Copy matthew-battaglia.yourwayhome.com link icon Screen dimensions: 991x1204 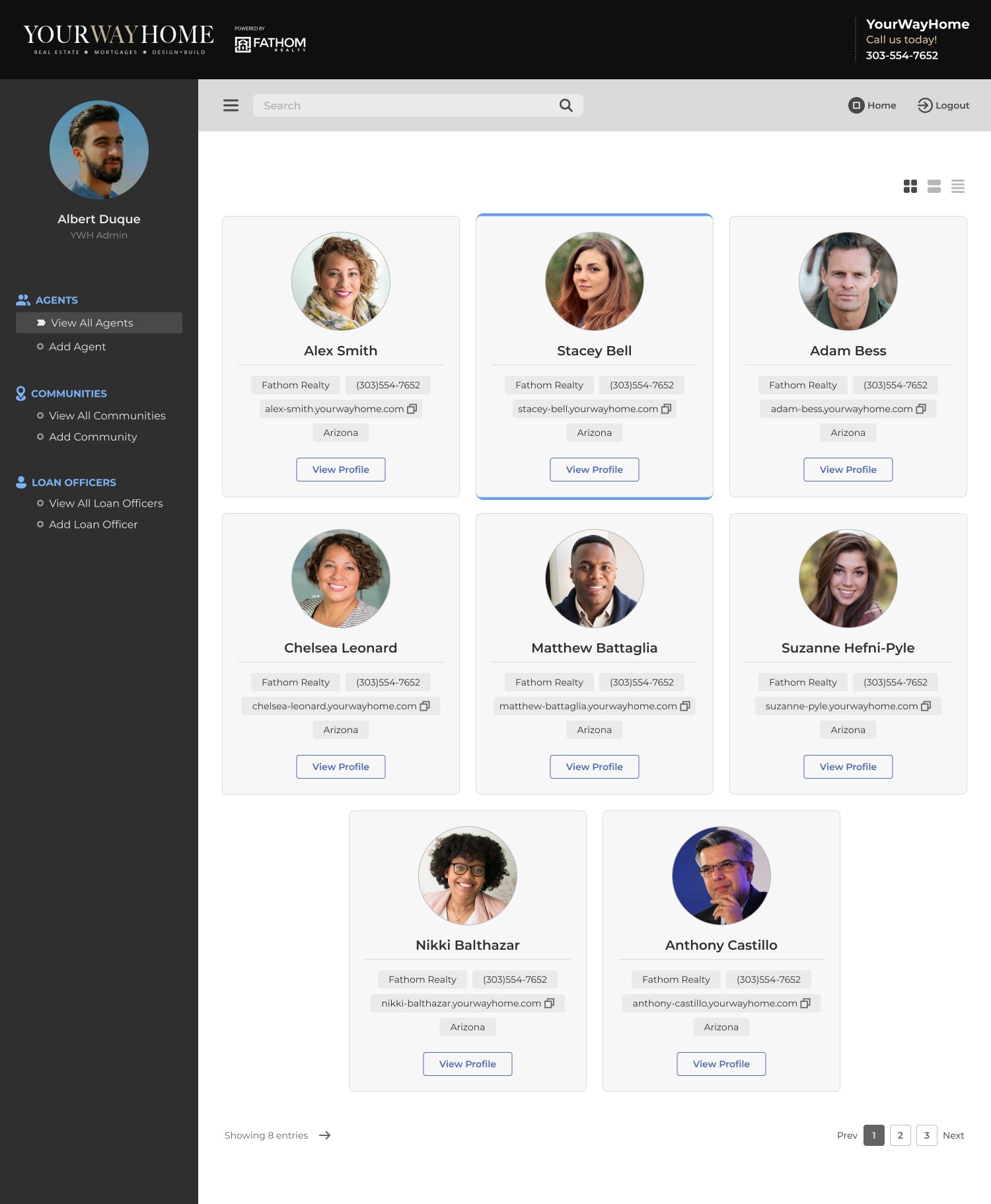685,706
